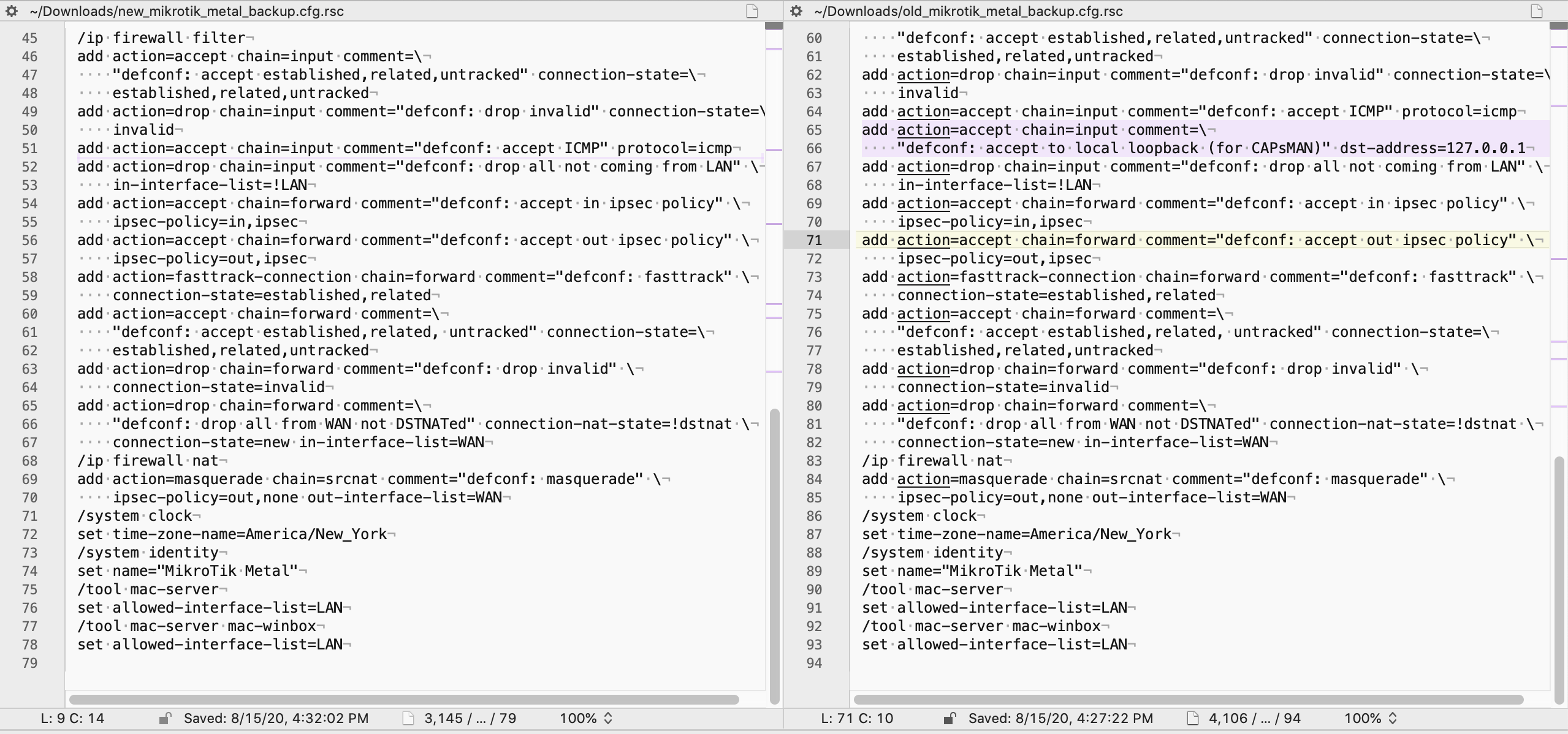1568x734 pixels.
Task: Click the new_mikrotik_metal_backup.cfg.rsc path title
Action: [x=186, y=11]
